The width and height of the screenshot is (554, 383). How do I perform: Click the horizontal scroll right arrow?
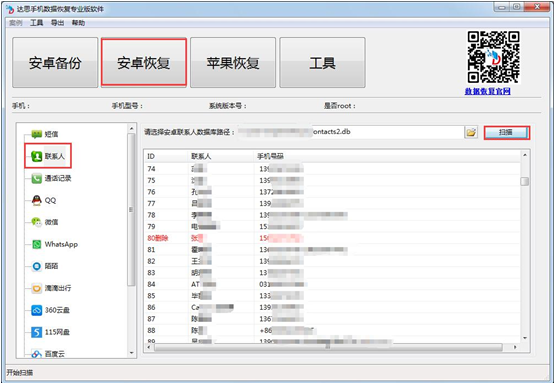tap(515, 347)
